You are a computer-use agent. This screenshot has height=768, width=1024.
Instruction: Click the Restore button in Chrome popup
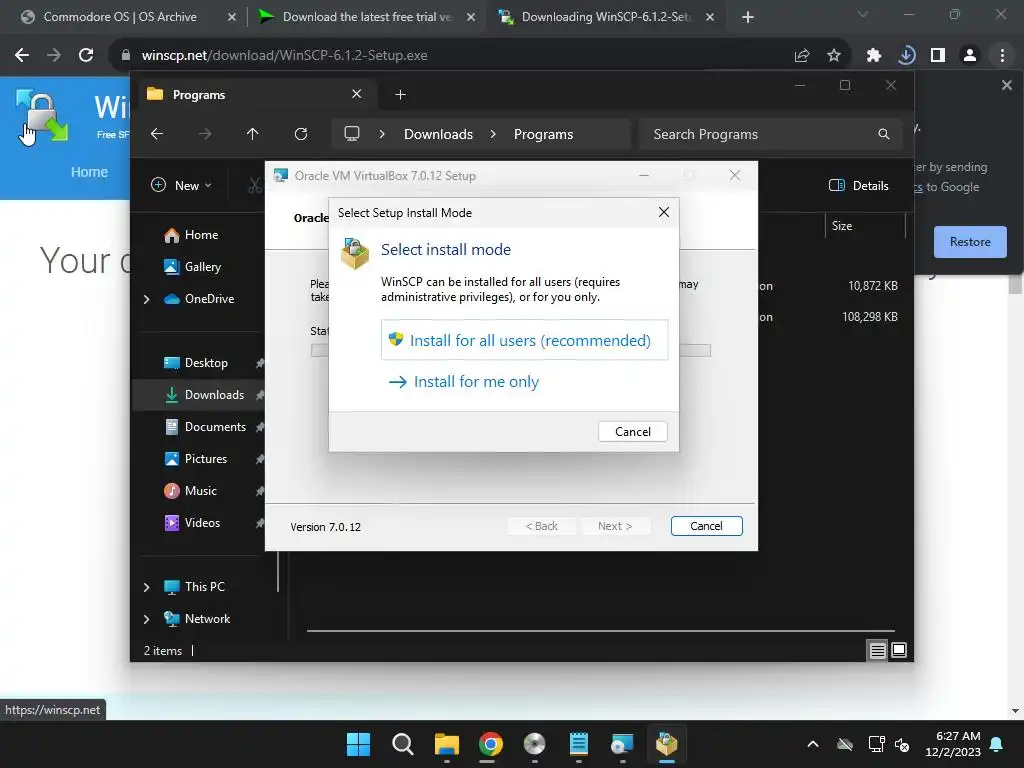click(970, 242)
